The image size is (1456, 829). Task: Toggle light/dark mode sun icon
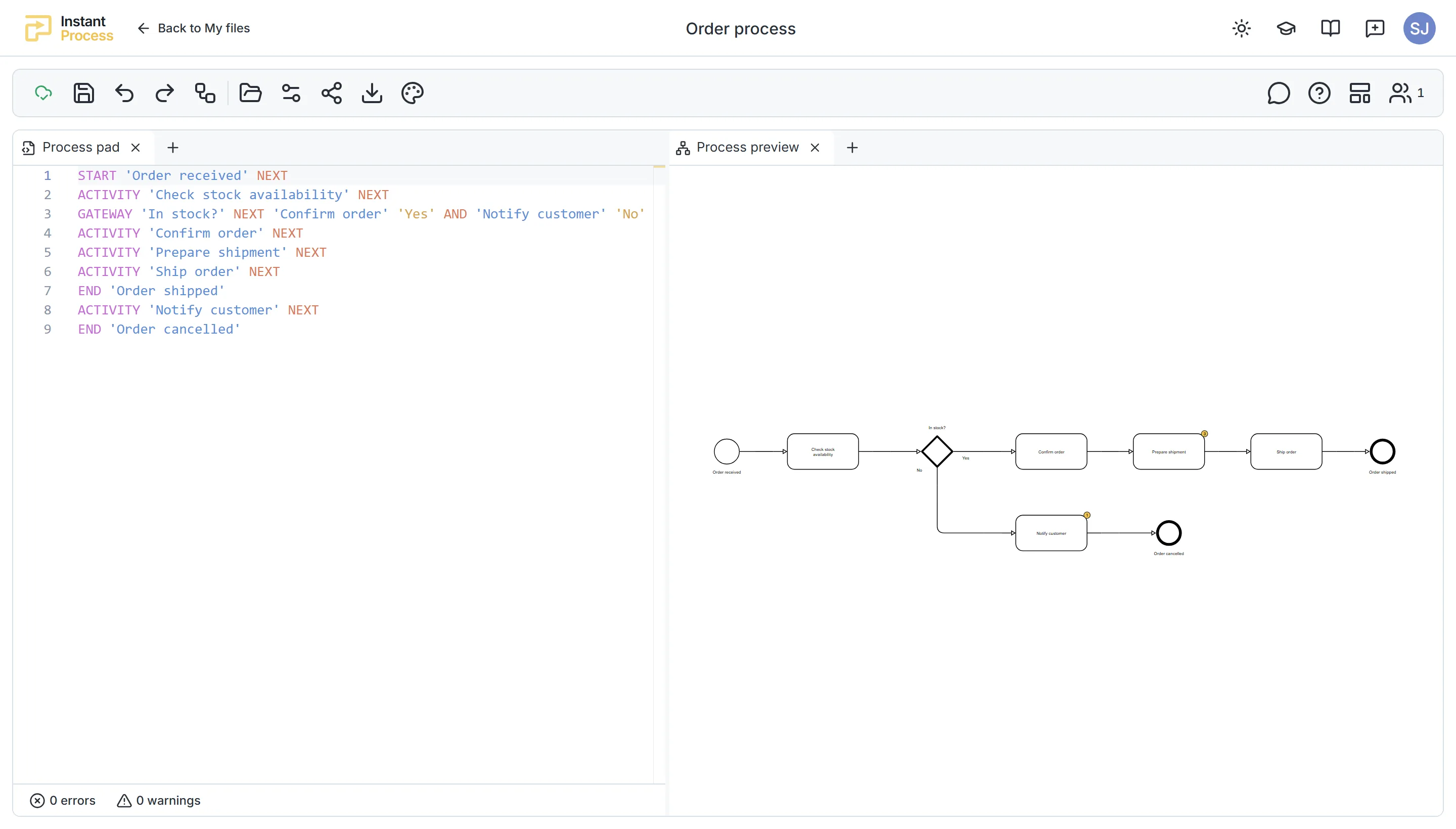1241,28
